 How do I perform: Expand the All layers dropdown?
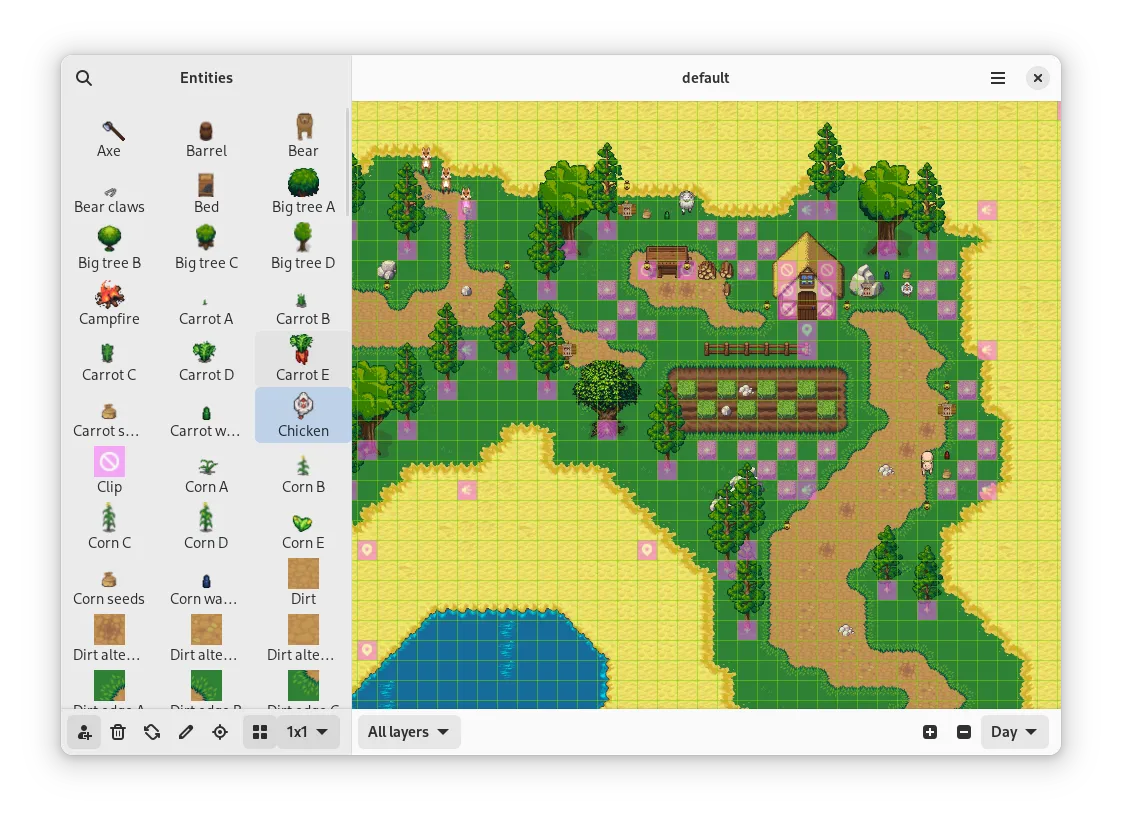(409, 732)
